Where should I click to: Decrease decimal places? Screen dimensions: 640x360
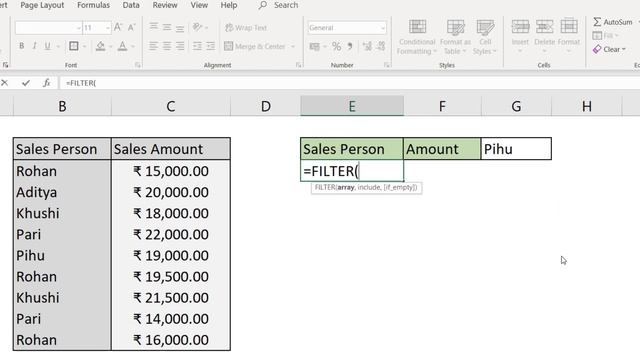[381, 47]
